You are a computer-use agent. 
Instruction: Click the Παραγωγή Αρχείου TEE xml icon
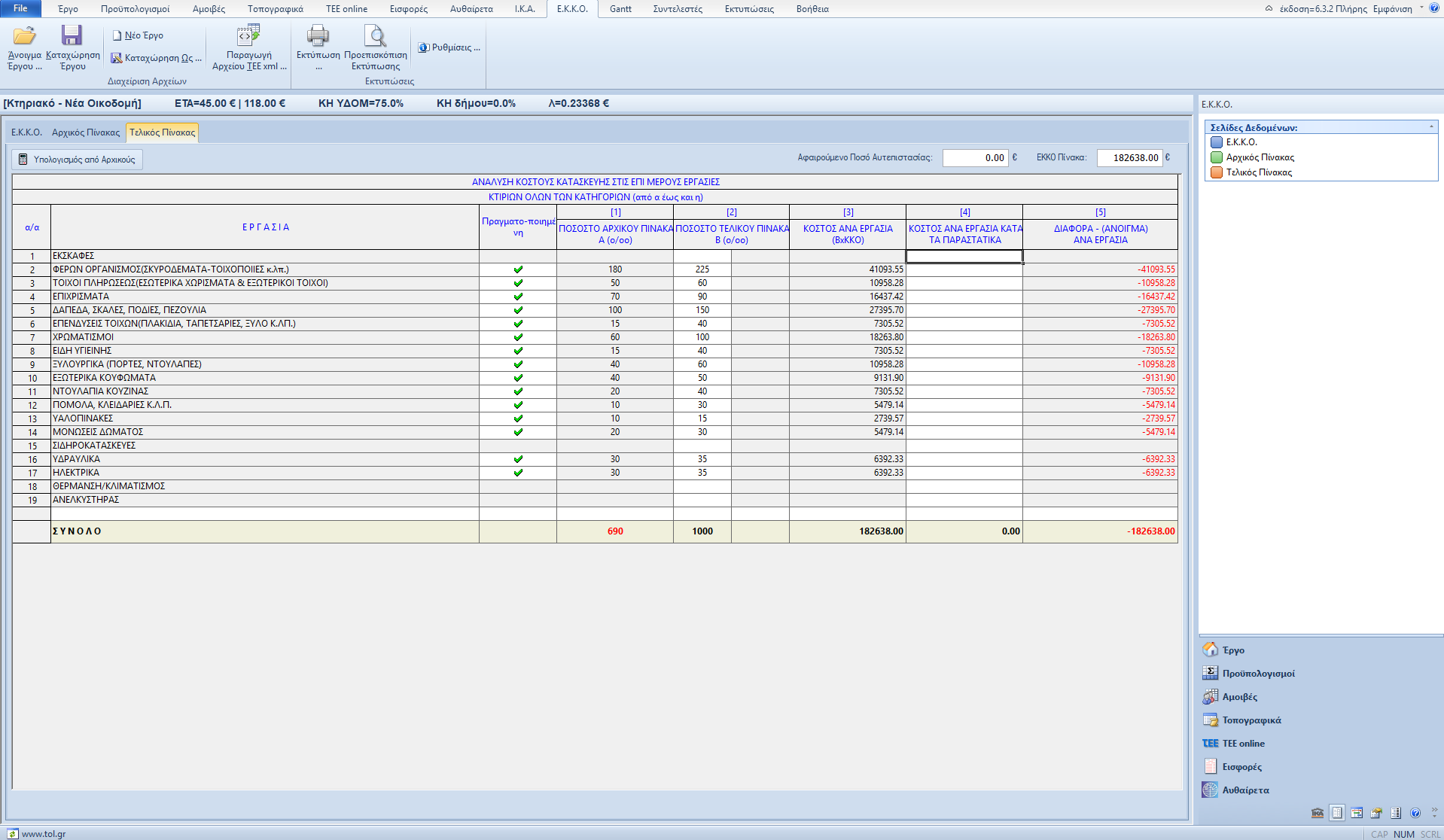point(248,36)
